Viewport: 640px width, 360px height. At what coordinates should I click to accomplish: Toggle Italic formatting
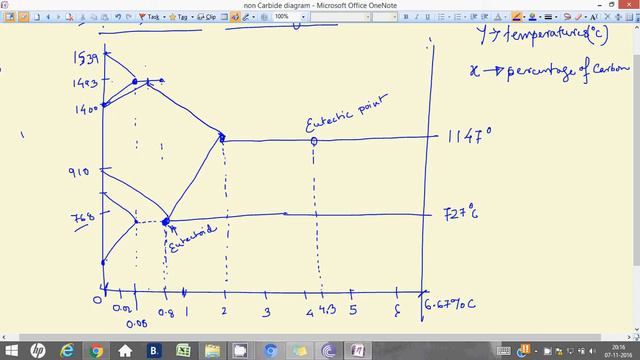pyautogui.click(x=417, y=17)
